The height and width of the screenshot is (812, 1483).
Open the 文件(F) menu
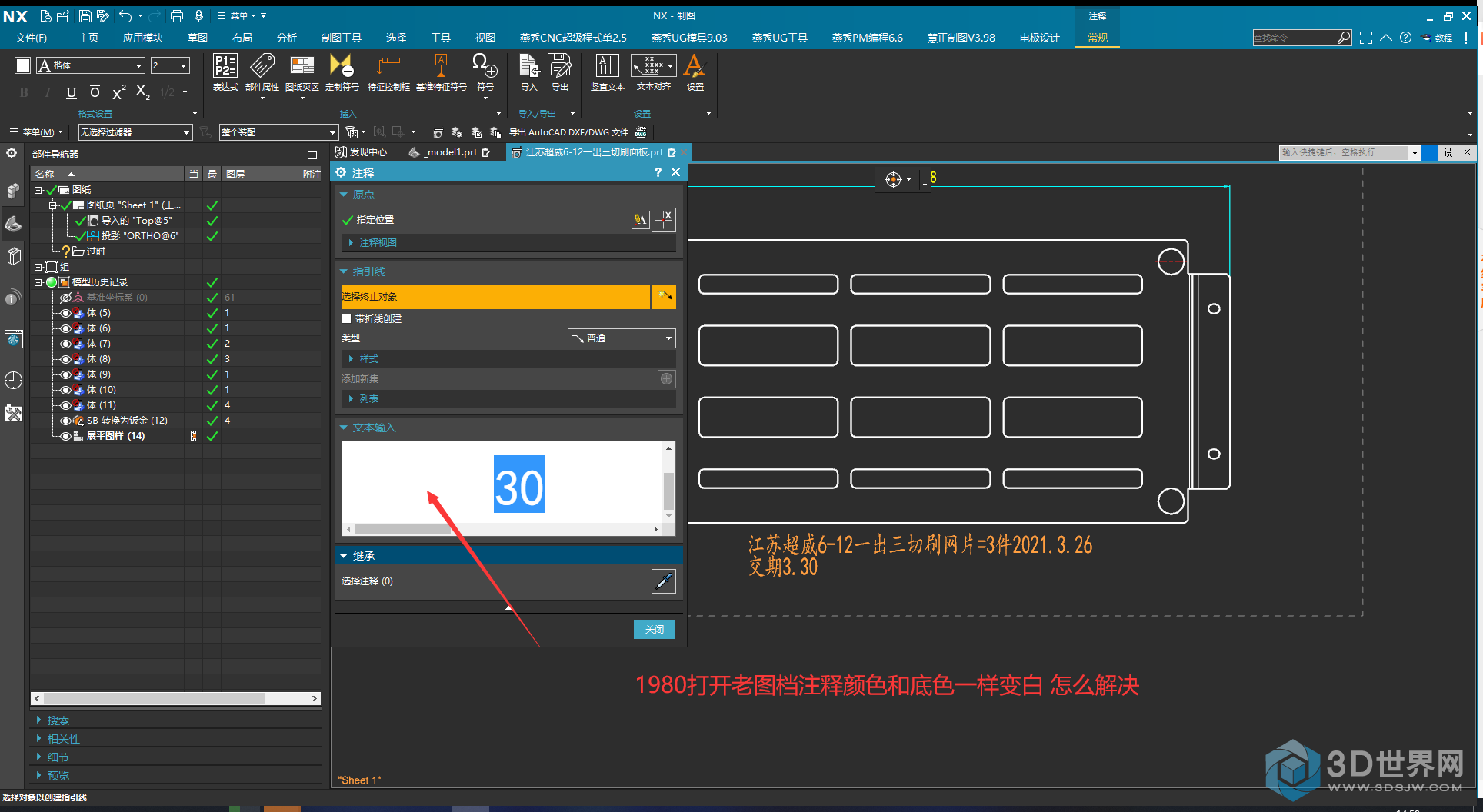(31, 38)
